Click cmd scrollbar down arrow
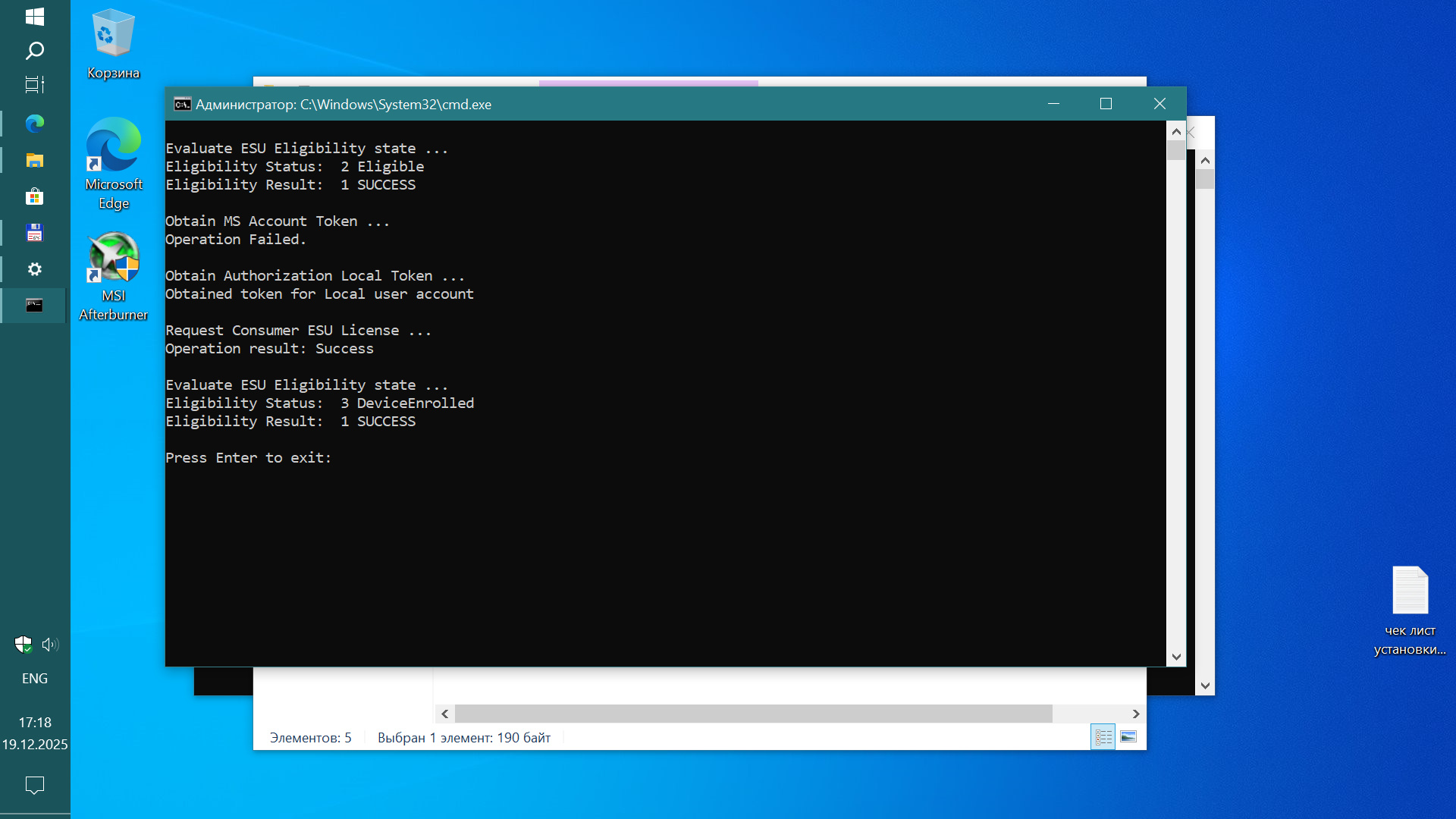The width and height of the screenshot is (1456, 819). (x=1176, y=657)
